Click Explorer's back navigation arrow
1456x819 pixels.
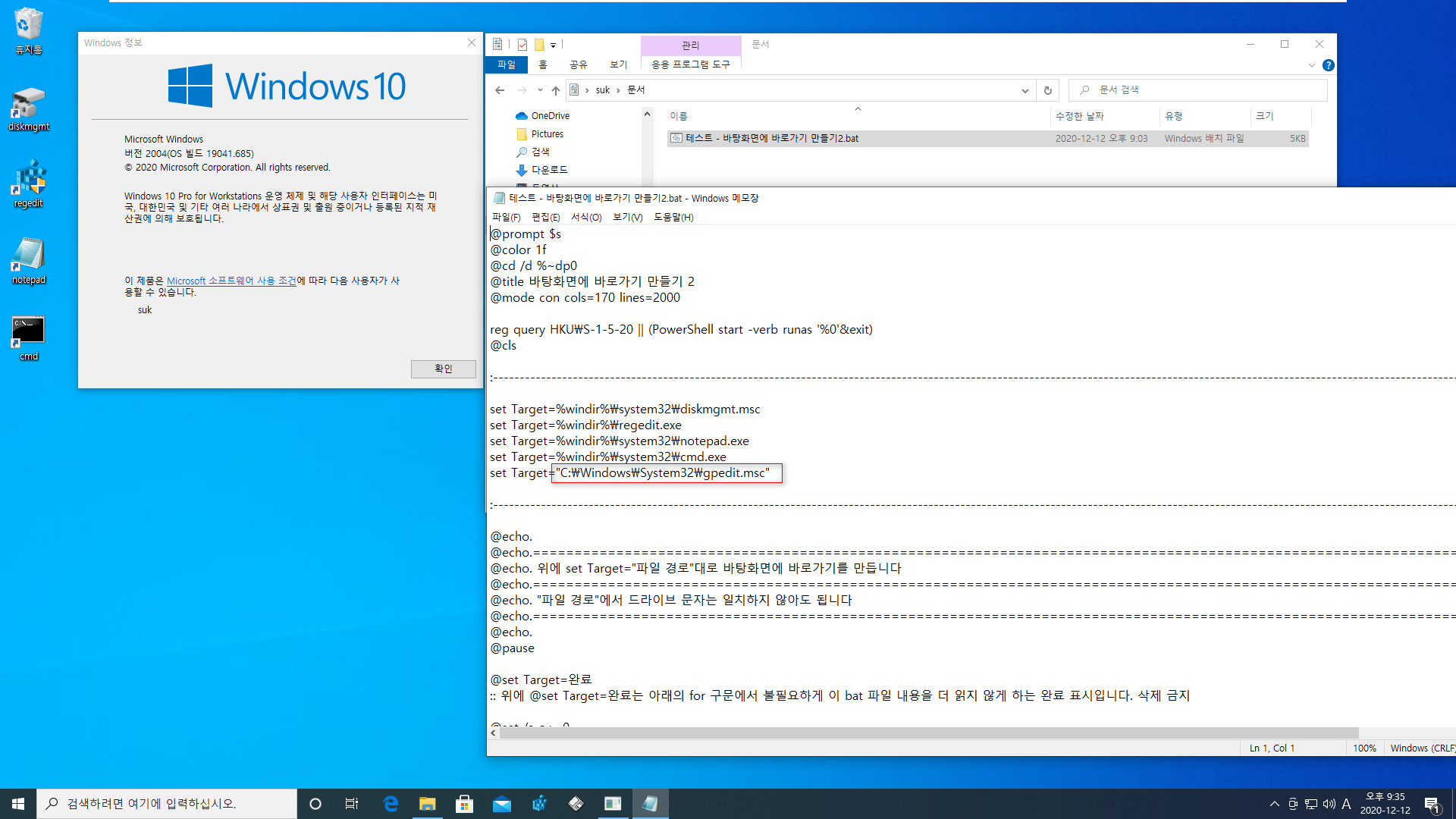tap(500, 90)
